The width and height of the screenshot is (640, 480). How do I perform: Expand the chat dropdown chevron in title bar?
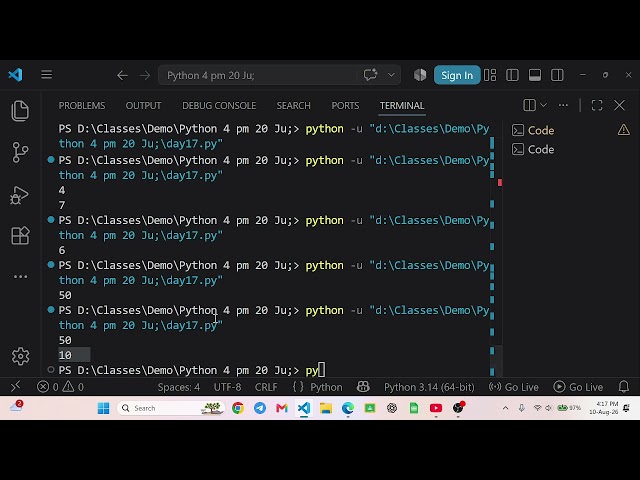pyautogui.click(x=391, y=75)
